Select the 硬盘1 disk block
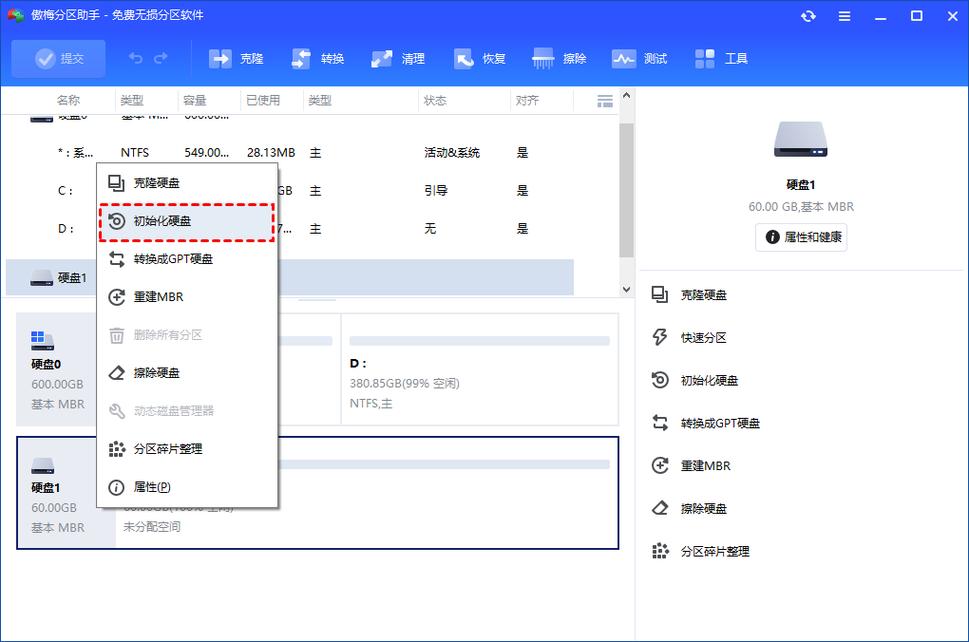Screen dimensions: 969x642 [x=63, y=490]
